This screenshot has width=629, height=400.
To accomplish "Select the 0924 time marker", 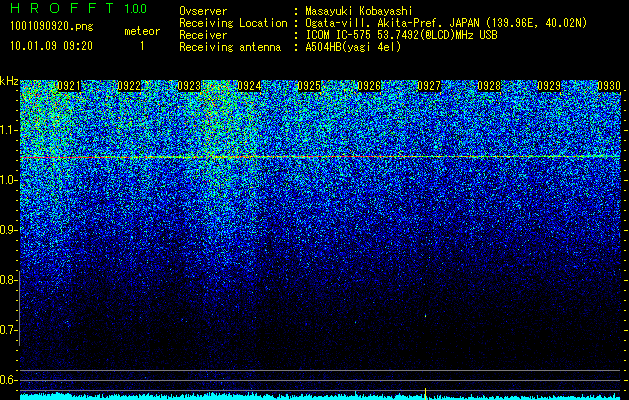I will click(249, 86).
